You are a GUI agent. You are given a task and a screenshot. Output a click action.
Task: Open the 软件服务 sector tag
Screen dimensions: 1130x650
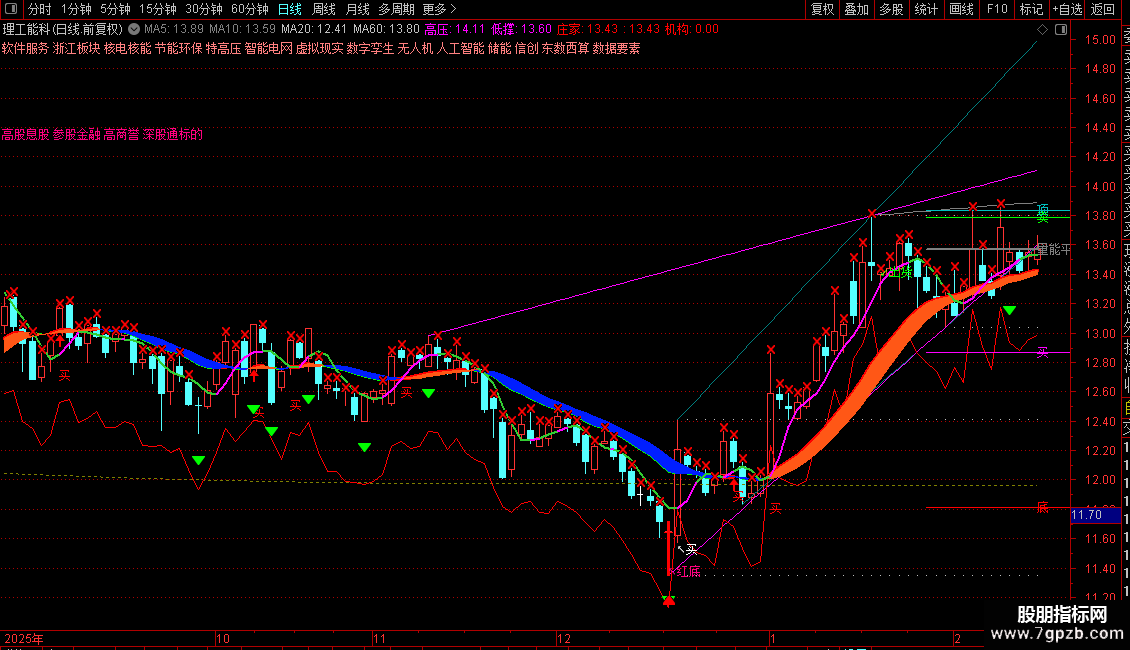[25, 48]
